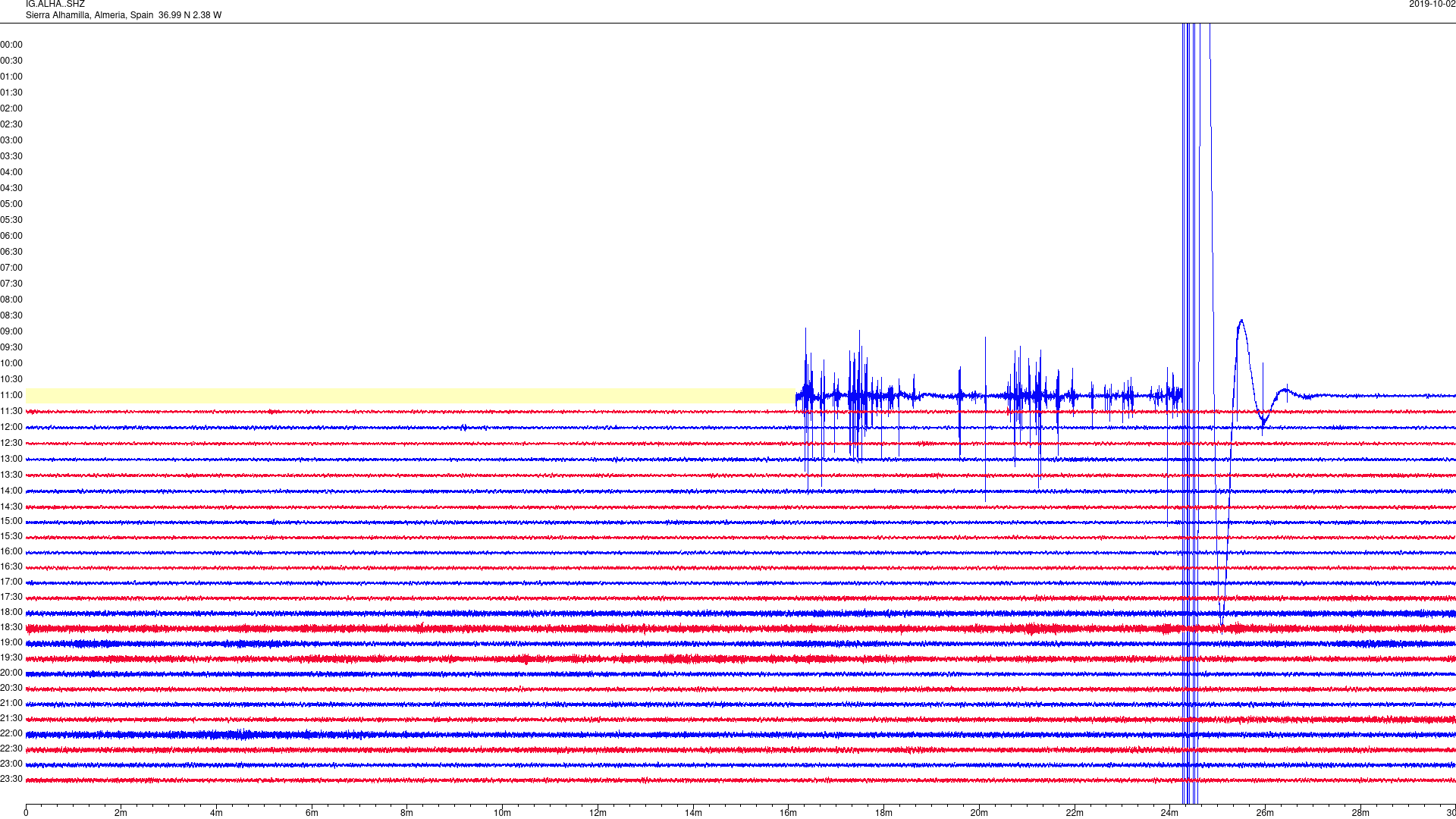This screenshot has height=819, width=1456.
Task: Click the 26m tick on minute axis
Action: 1265,813
